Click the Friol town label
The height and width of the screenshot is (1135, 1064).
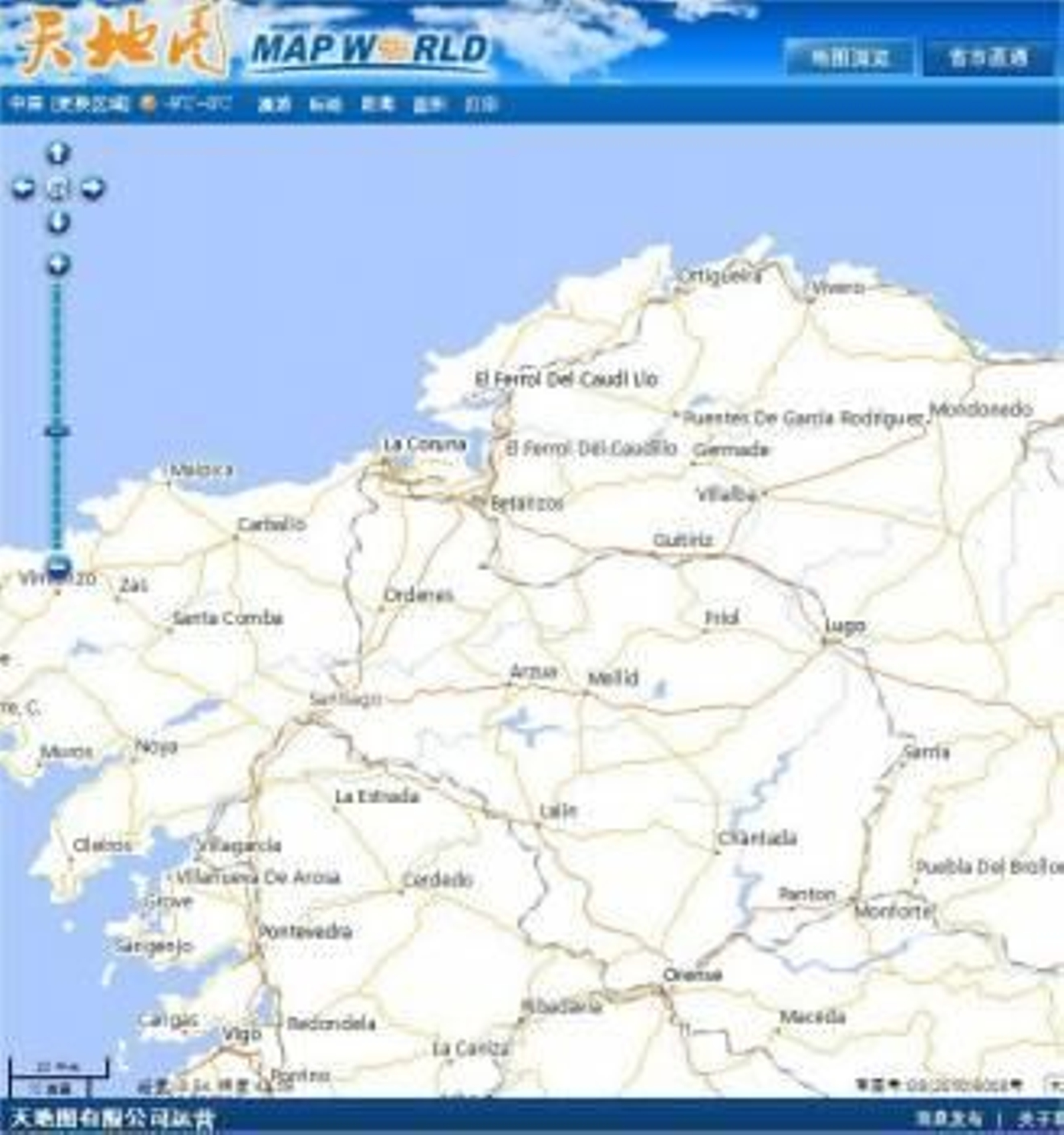[x=722, y=618]
